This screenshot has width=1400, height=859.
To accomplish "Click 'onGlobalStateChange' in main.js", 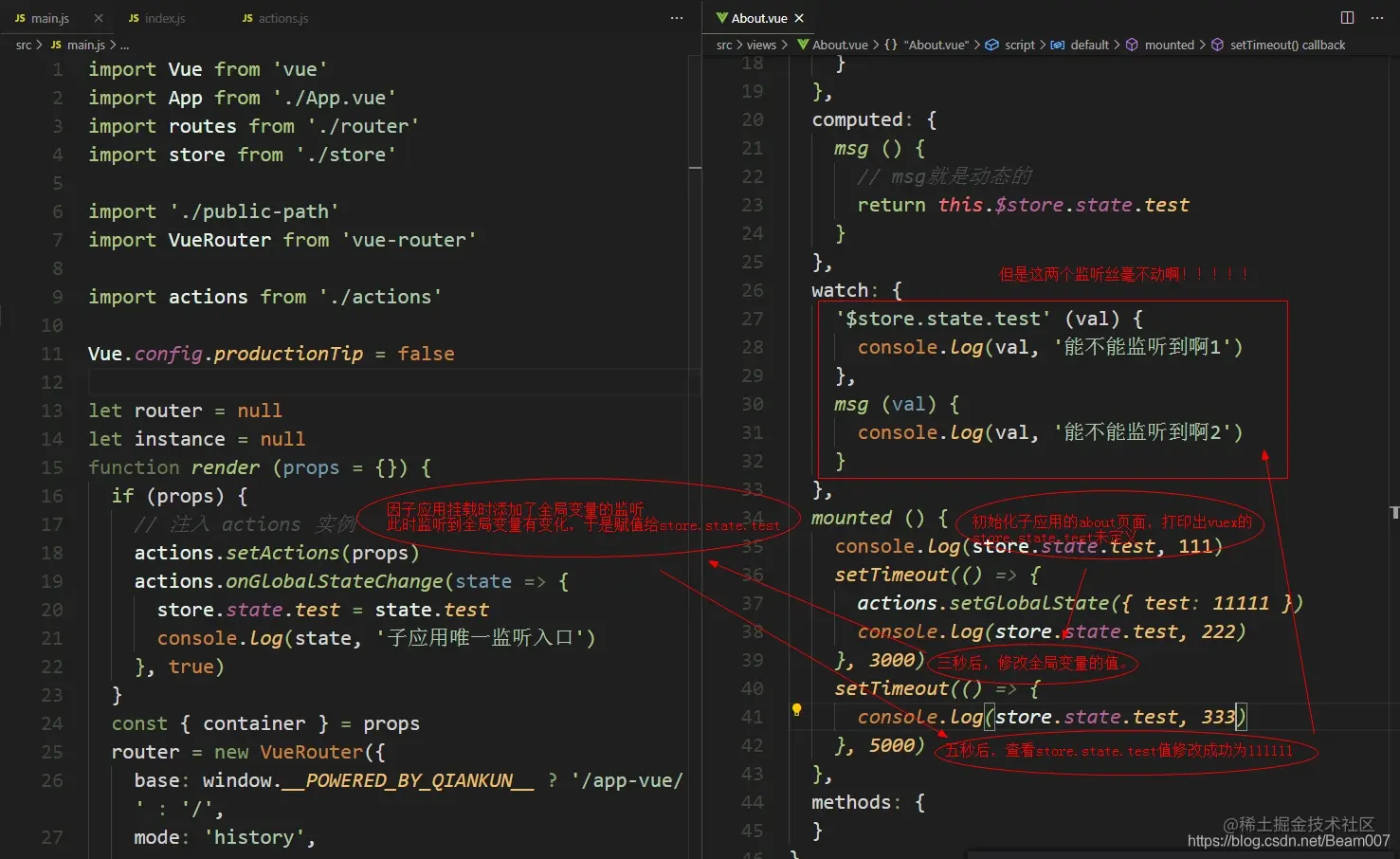I will tap(334, 581).
